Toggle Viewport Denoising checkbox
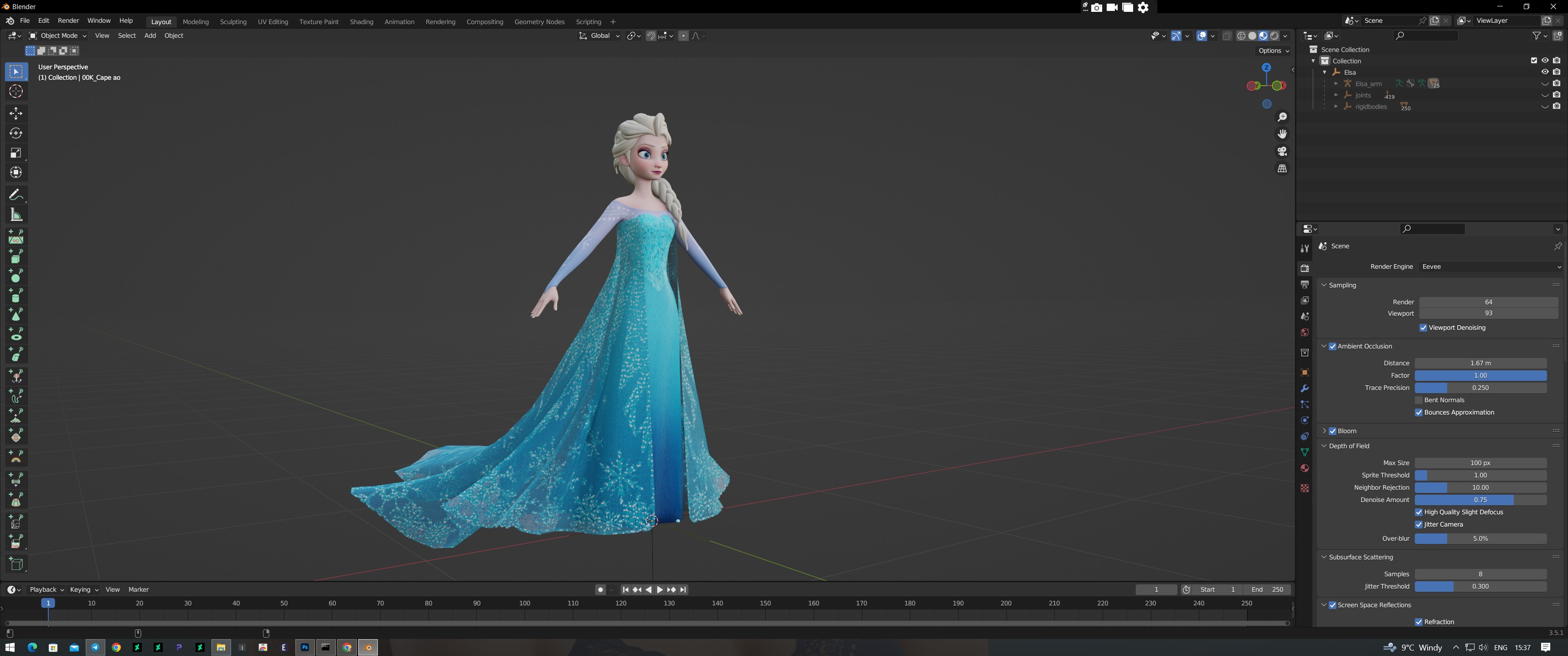1568x656 pixels. tap(1423, 328)
